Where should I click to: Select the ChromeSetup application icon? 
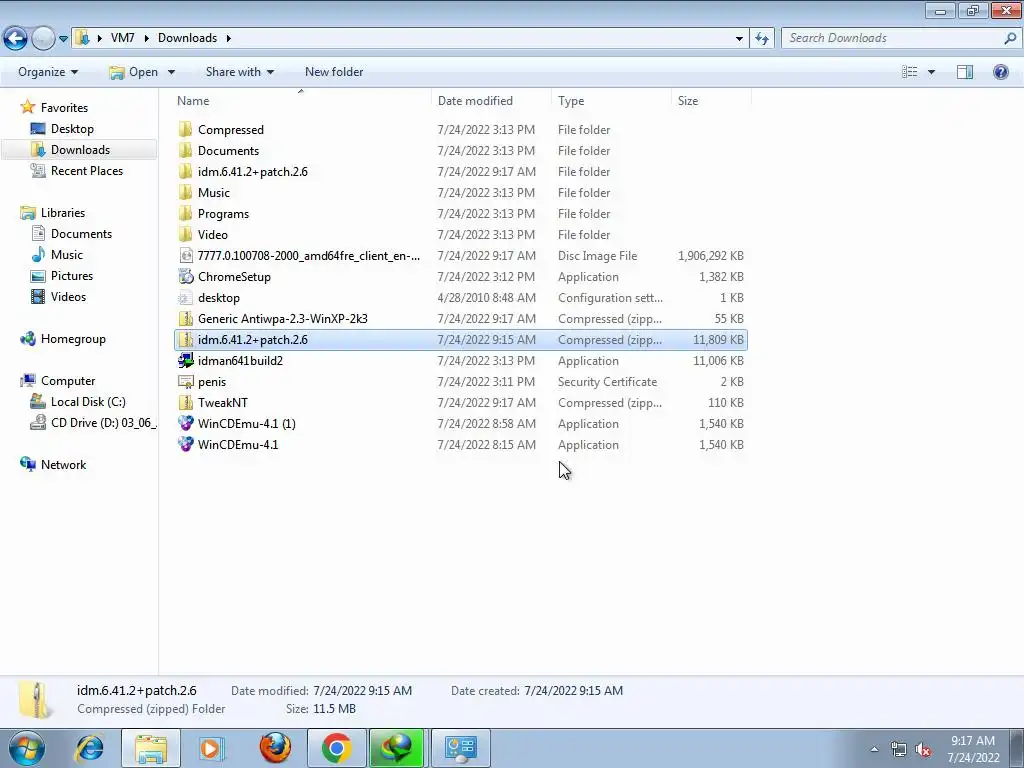tap(185, 276)
